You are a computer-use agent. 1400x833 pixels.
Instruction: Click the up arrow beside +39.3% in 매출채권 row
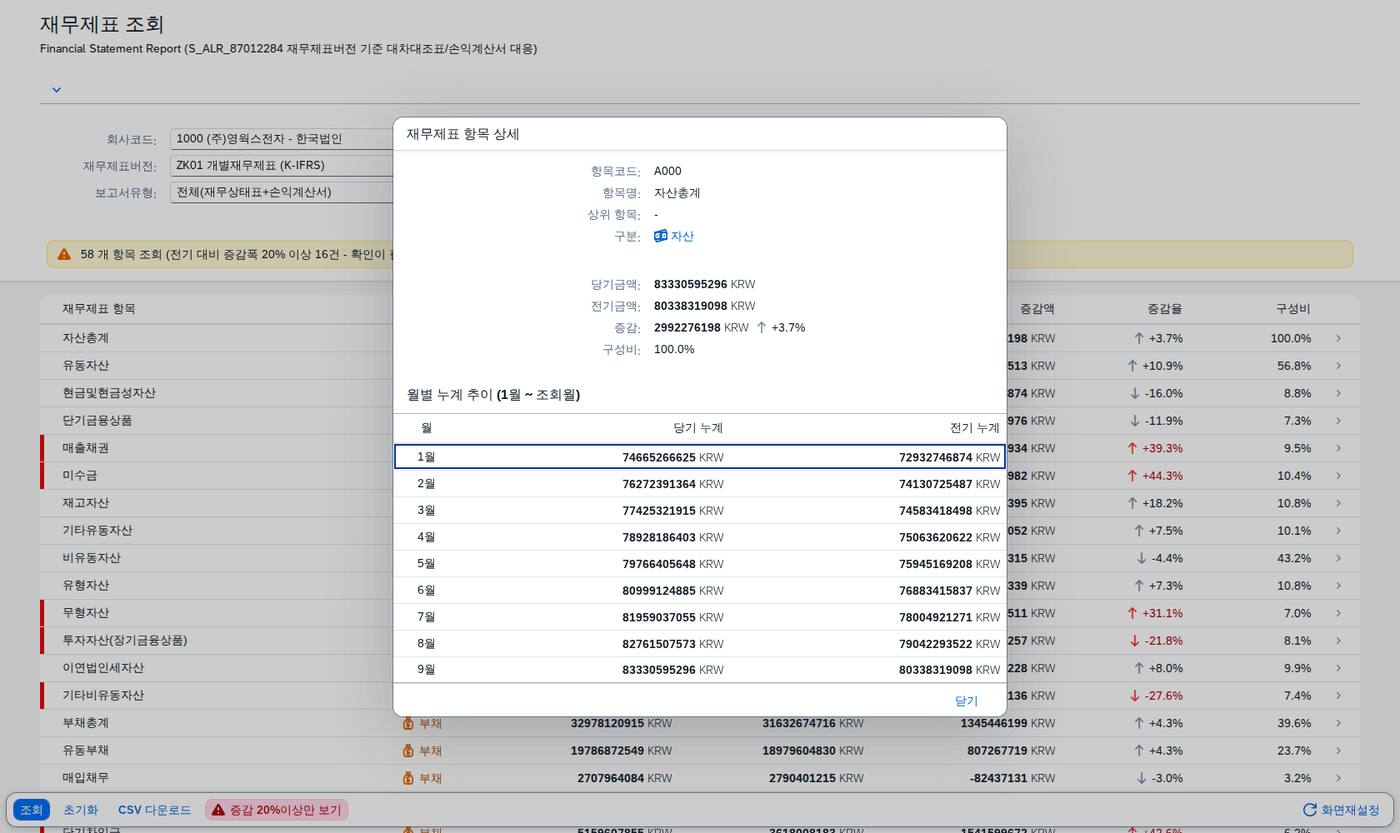(x=1132, y=448)
